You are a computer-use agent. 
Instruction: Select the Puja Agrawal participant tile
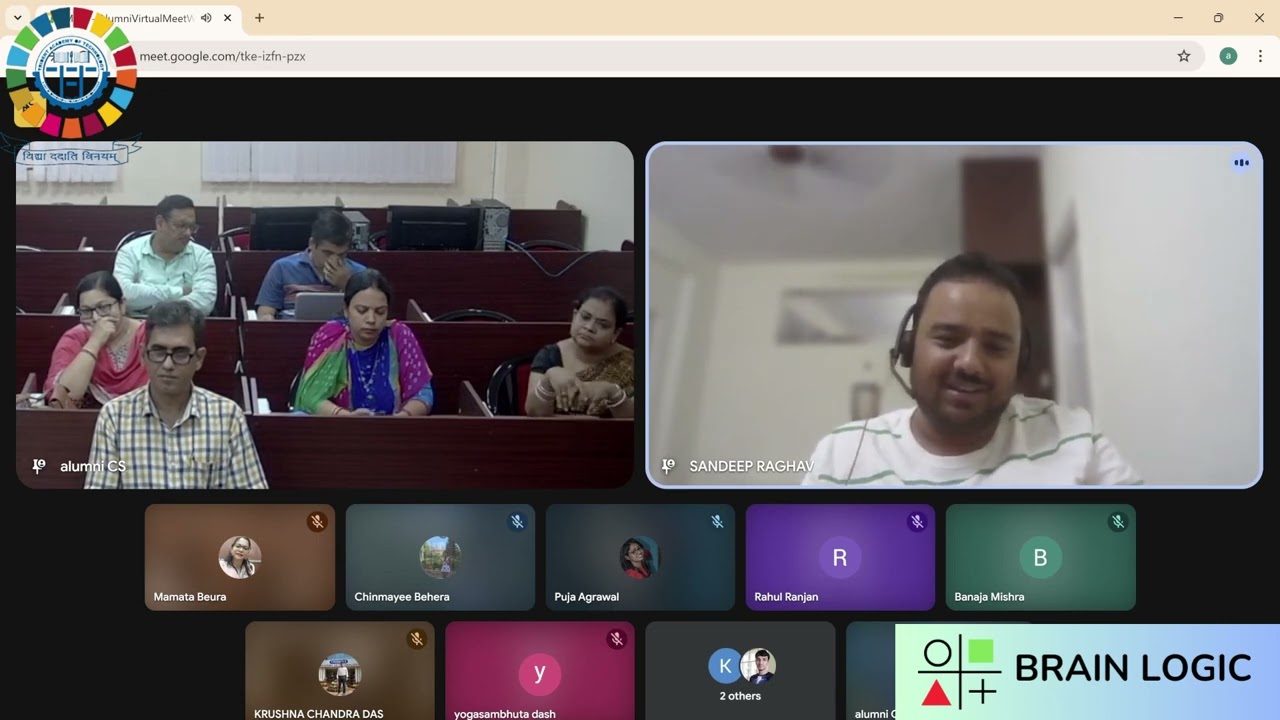(x=640, y=557)
